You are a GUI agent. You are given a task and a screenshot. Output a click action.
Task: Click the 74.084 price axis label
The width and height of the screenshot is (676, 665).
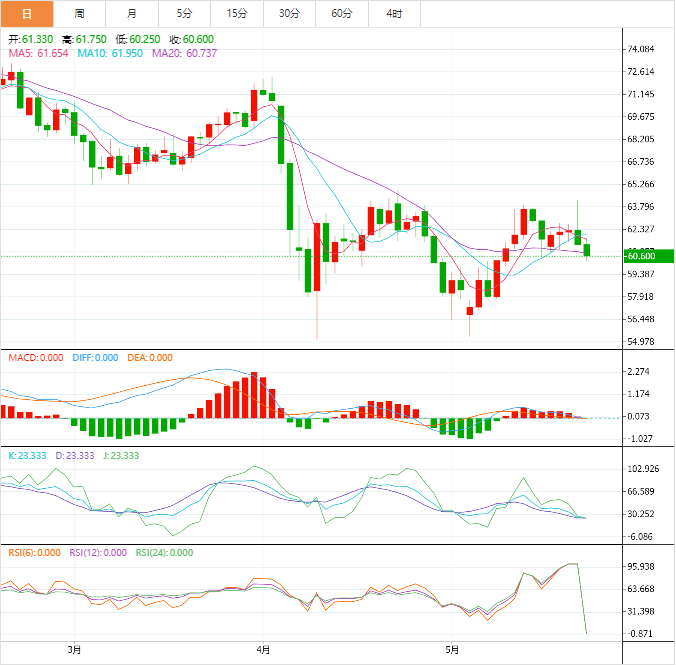641,49
